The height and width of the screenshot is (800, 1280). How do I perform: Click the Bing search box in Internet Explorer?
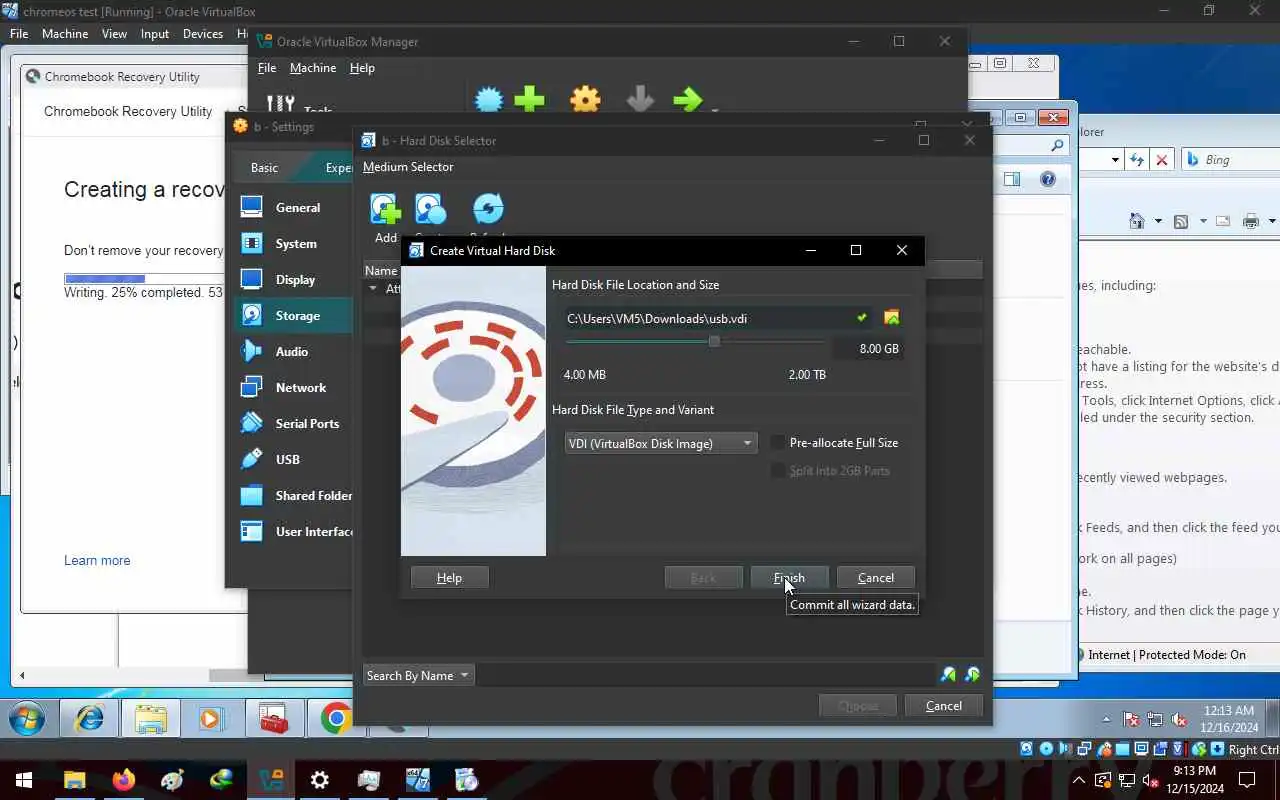point(1230,160)
